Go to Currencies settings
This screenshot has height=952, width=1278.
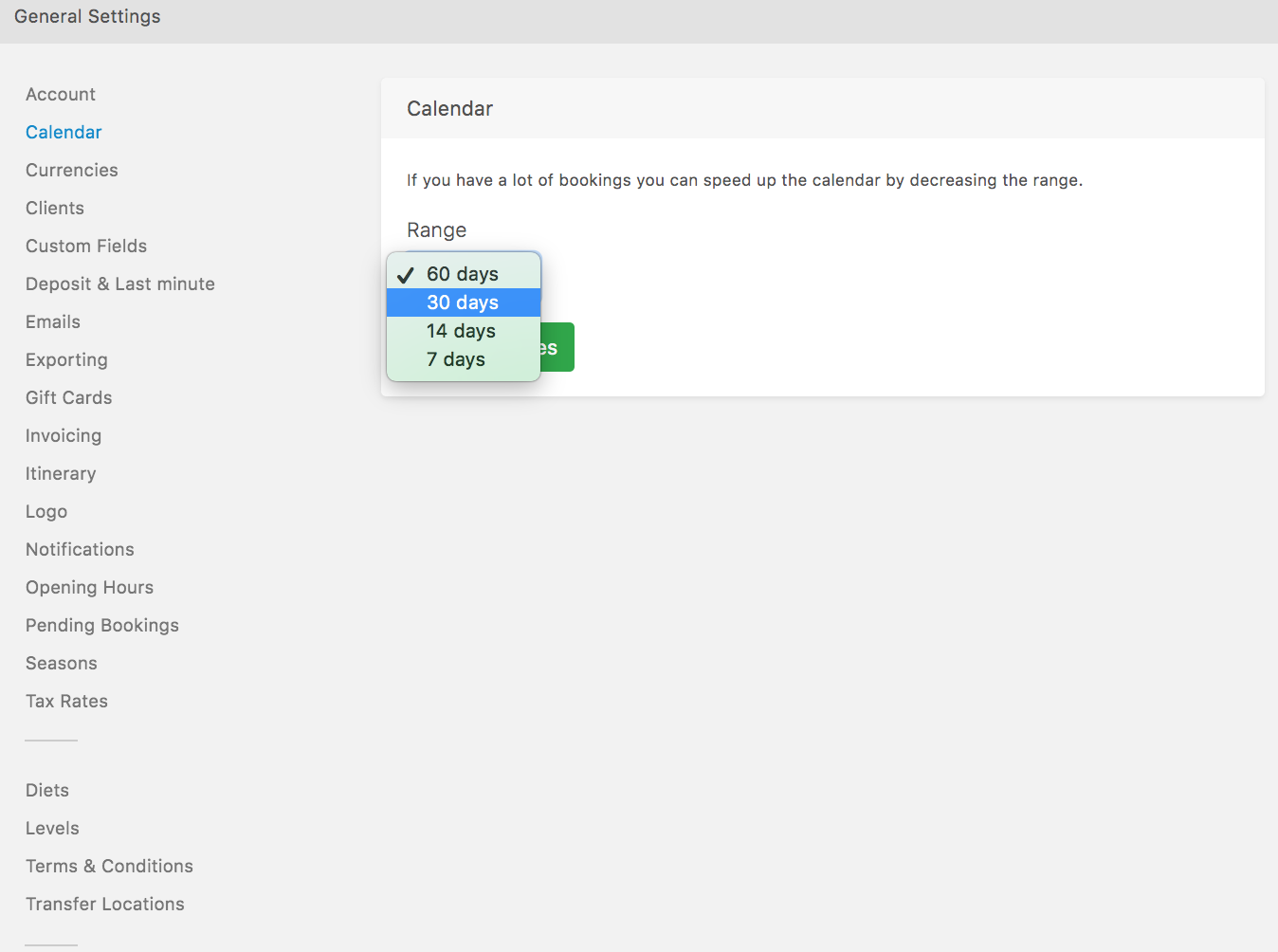tap(72, 170)
